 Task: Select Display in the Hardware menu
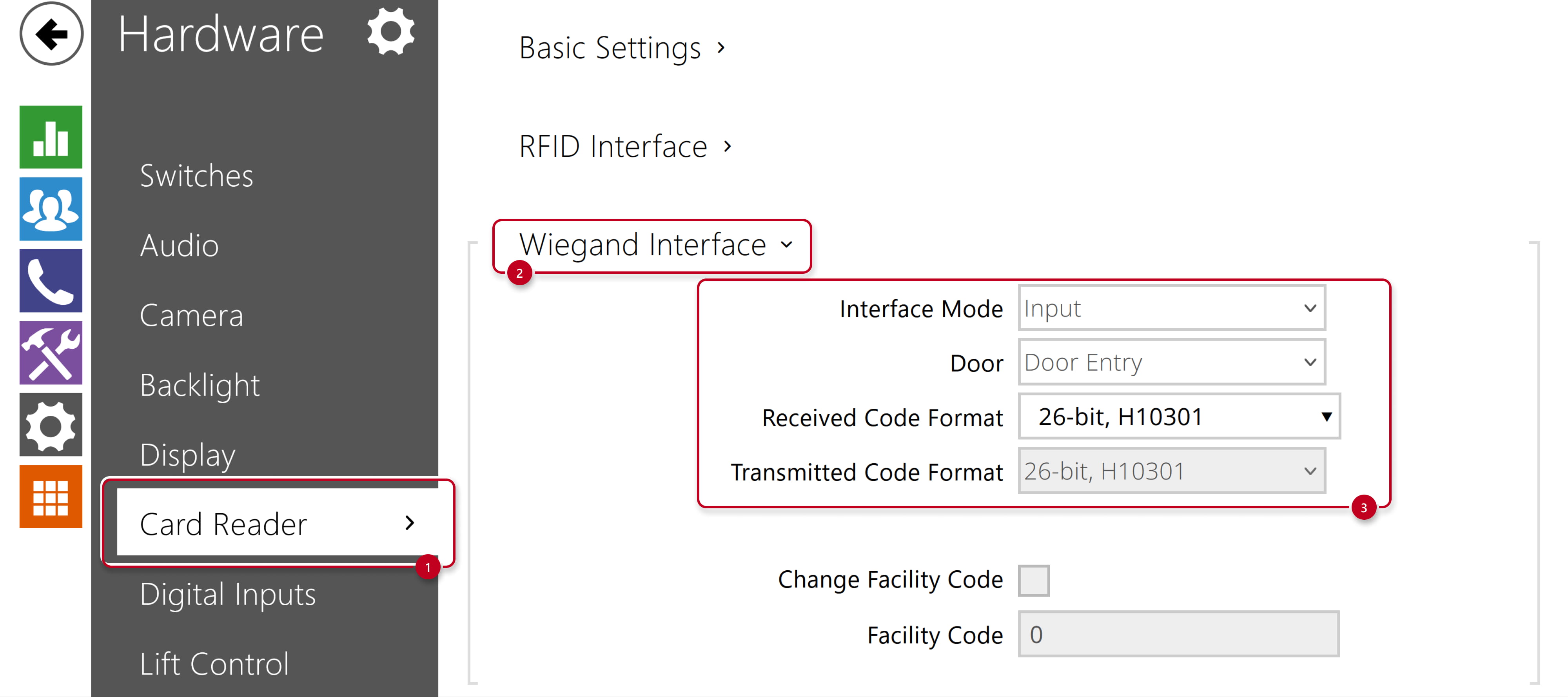pos(187,455)
